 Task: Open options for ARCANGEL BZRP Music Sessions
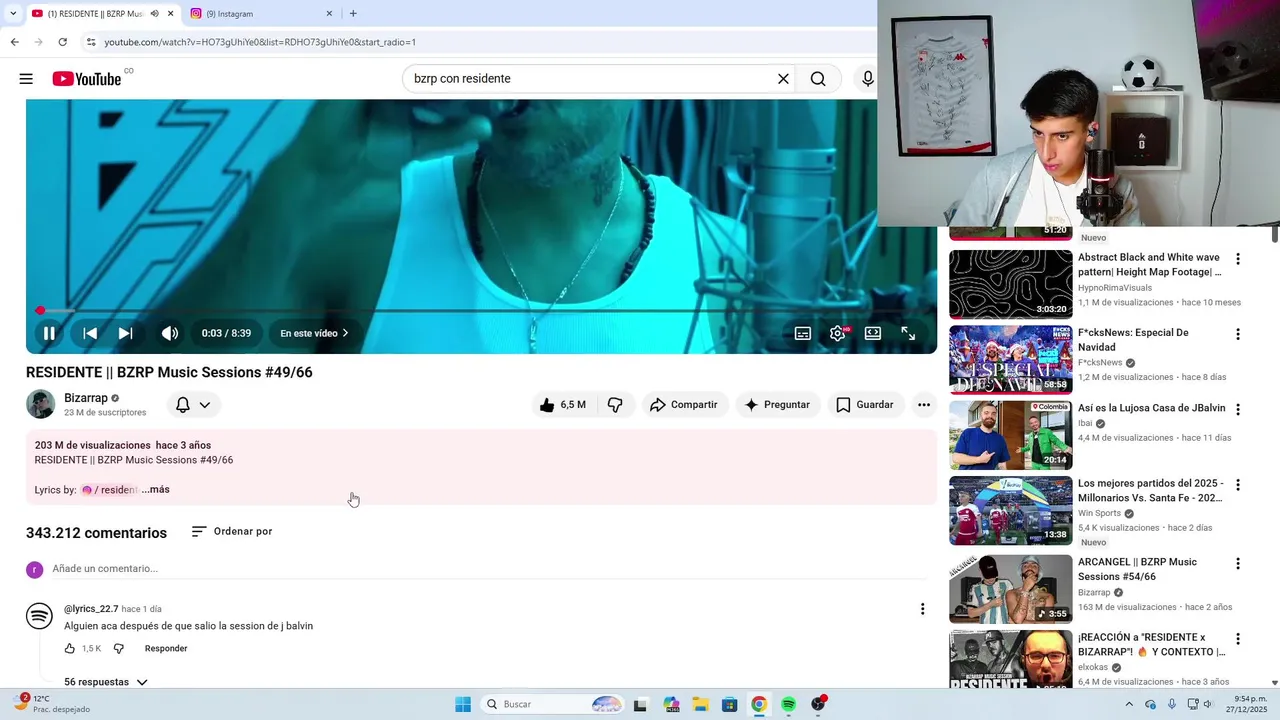[x=1238, y=564]
